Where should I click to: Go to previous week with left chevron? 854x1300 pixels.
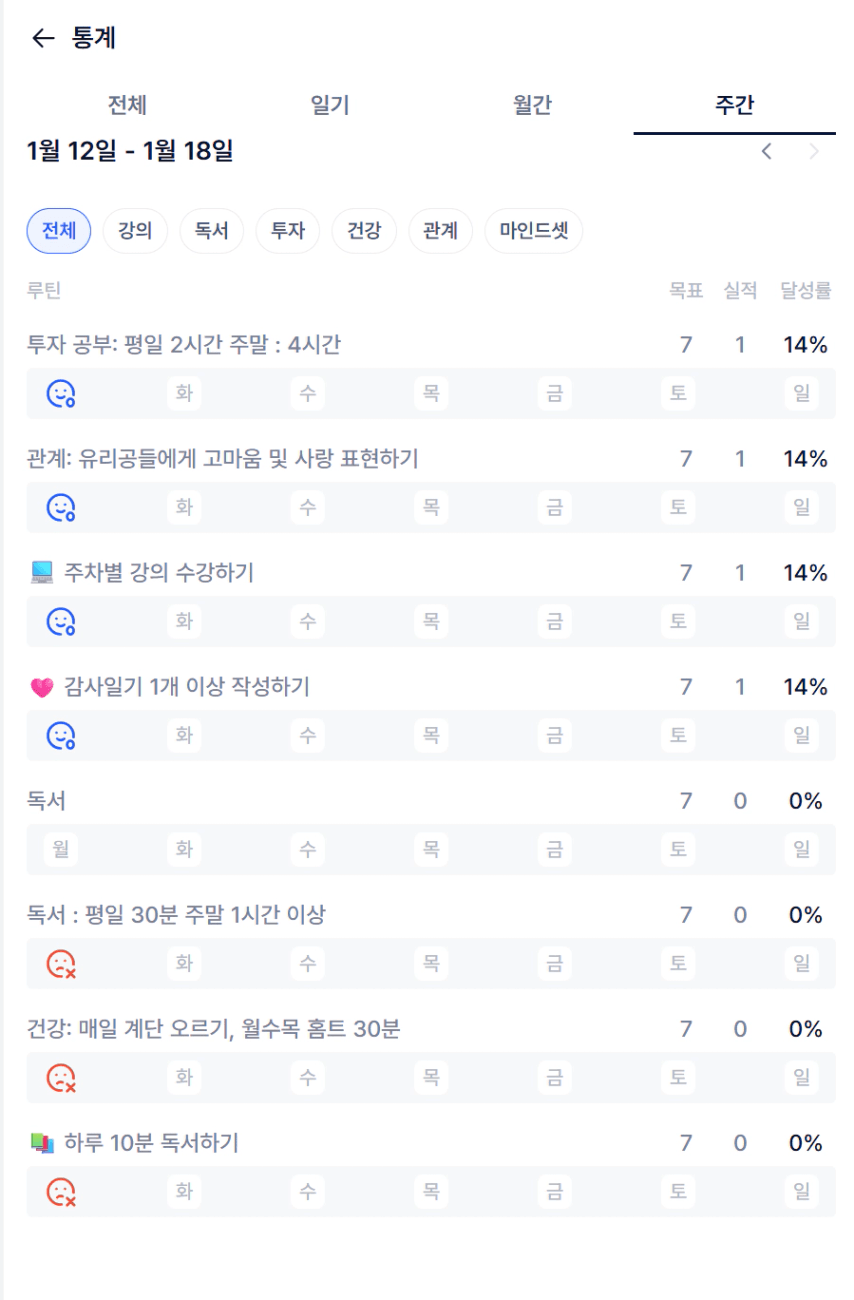[767, 152]
